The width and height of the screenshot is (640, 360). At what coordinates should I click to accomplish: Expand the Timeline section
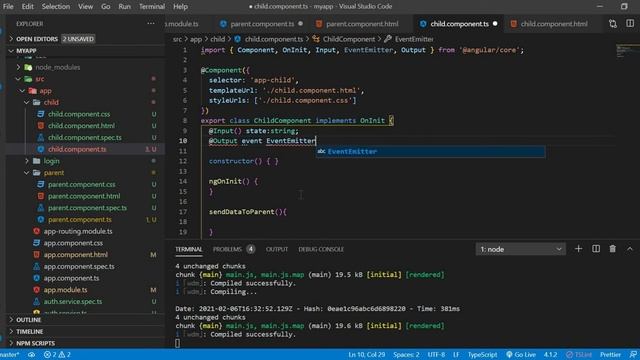[x=29, y=331]
